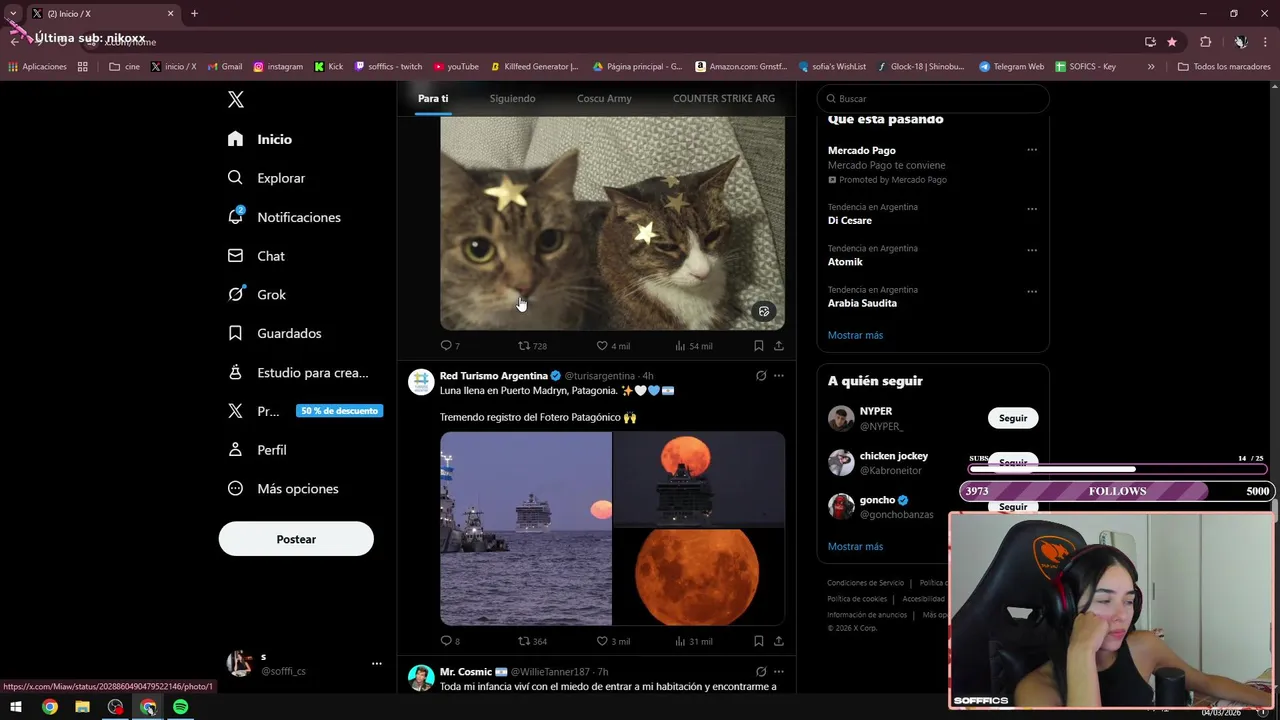Open account menu next to @sofffi_cs
The image size is (1280, 720).
coord(377,663)
